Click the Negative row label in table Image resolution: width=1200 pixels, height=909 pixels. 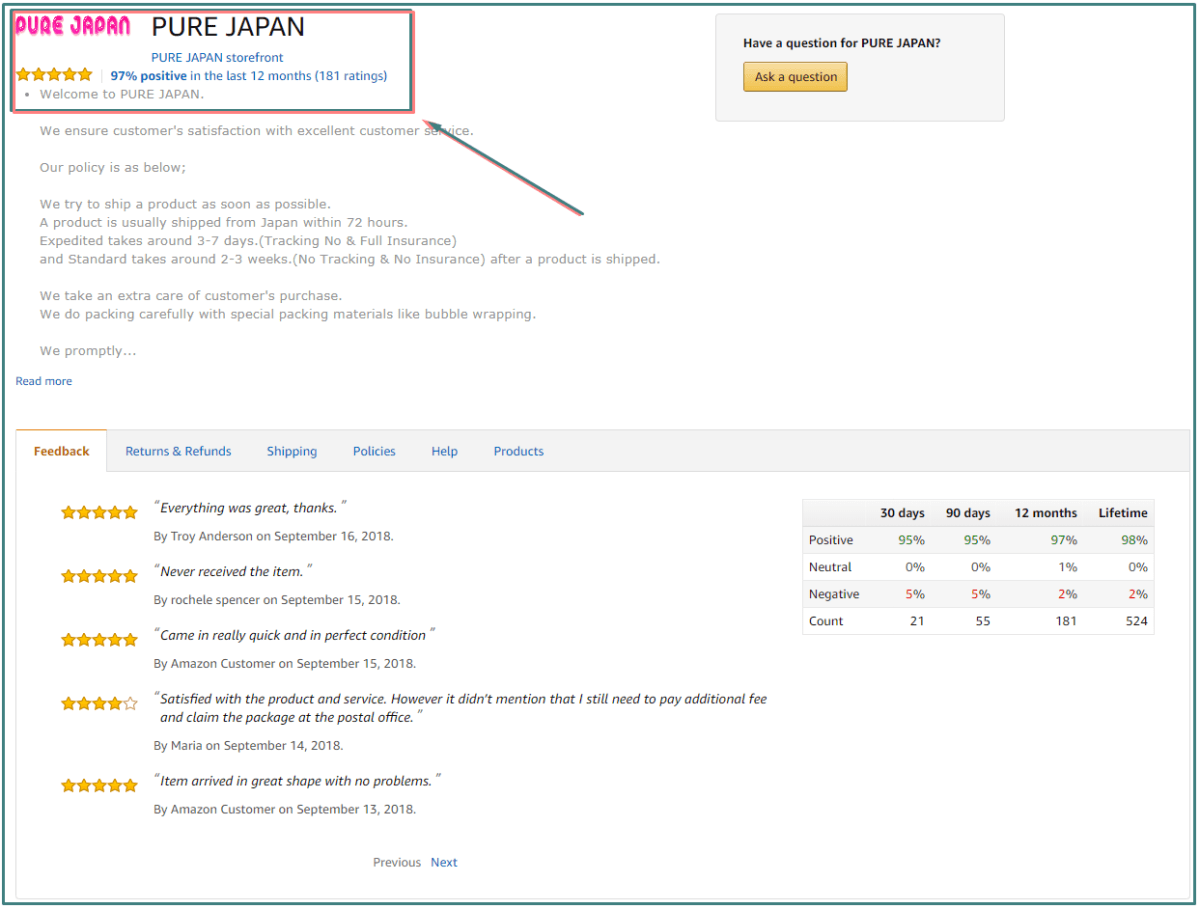(x=834, y=594)
